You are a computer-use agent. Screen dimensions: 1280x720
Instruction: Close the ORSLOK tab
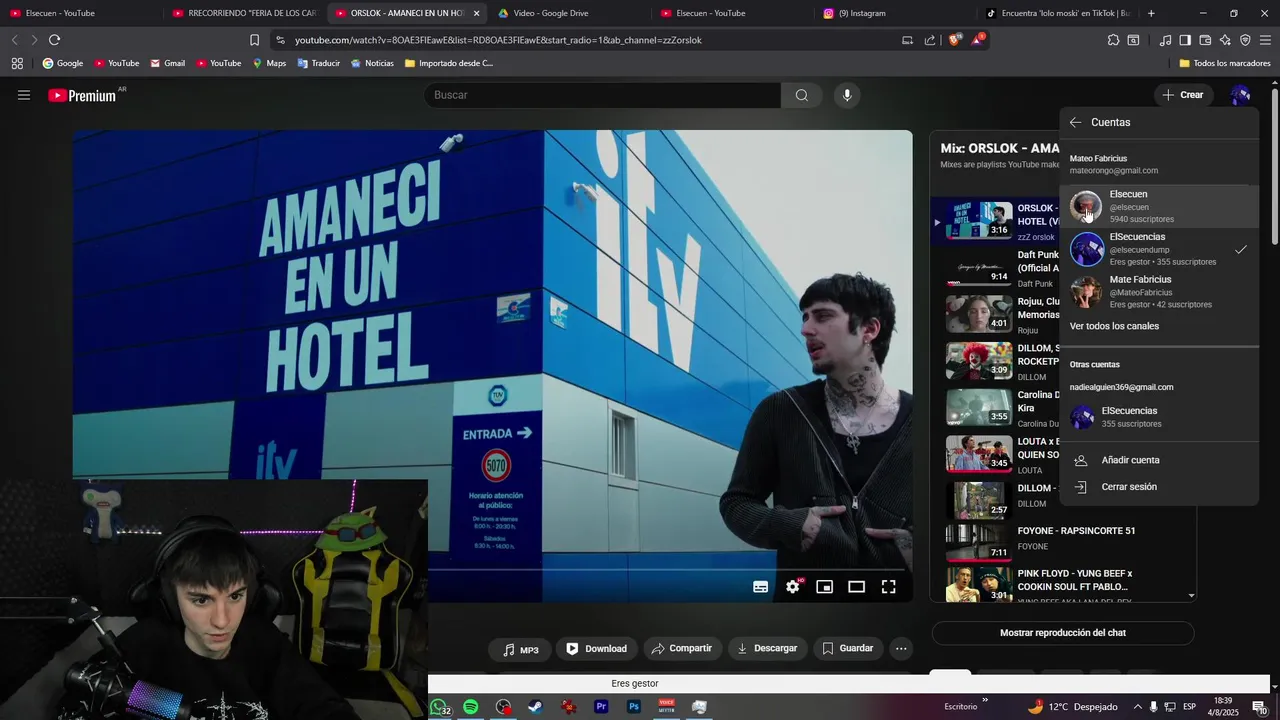click(476, 13)
